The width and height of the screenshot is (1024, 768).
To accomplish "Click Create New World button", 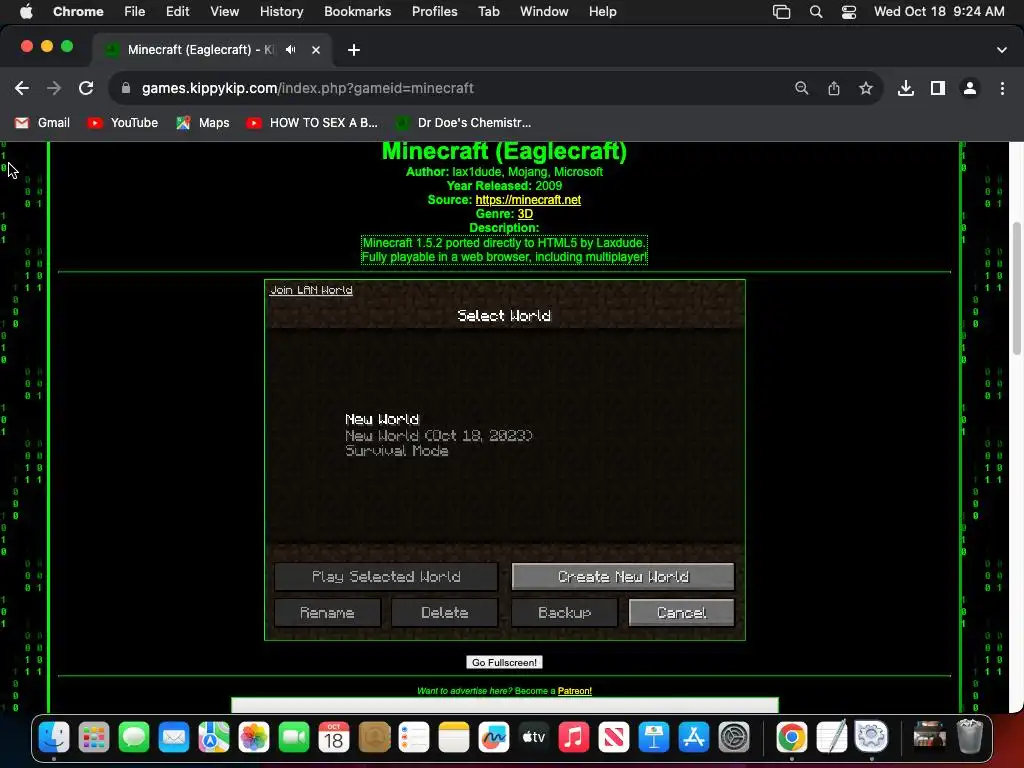I will 623,577.
